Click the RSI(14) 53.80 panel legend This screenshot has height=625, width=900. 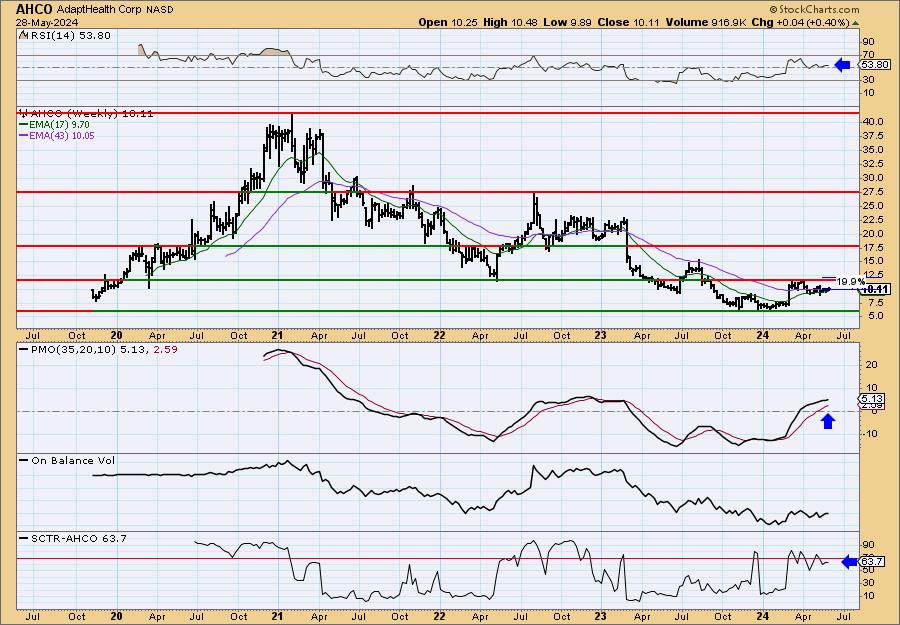click(64, 35)
